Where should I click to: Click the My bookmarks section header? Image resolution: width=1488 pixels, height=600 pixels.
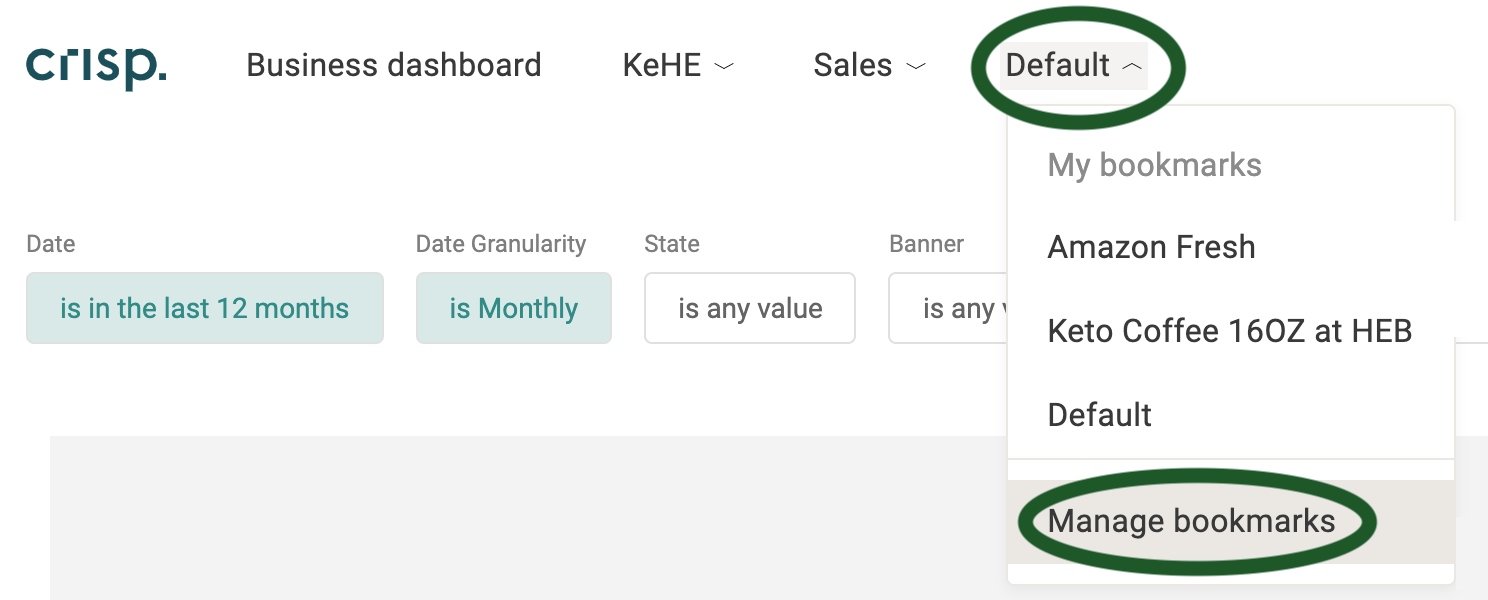[x=1154, y=165]
